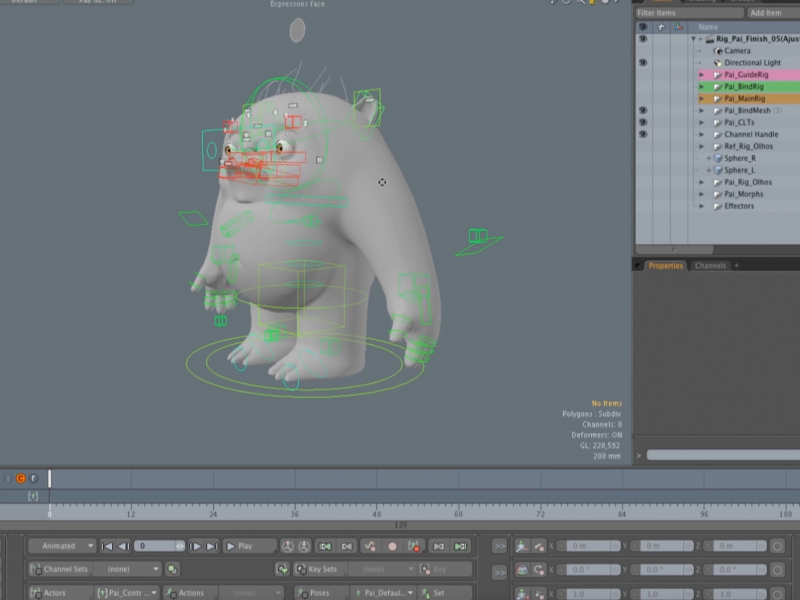Click frame 48 on the timeline ruler
The image size is (800, 600).
pyautogui.click(x=377, y=514)
